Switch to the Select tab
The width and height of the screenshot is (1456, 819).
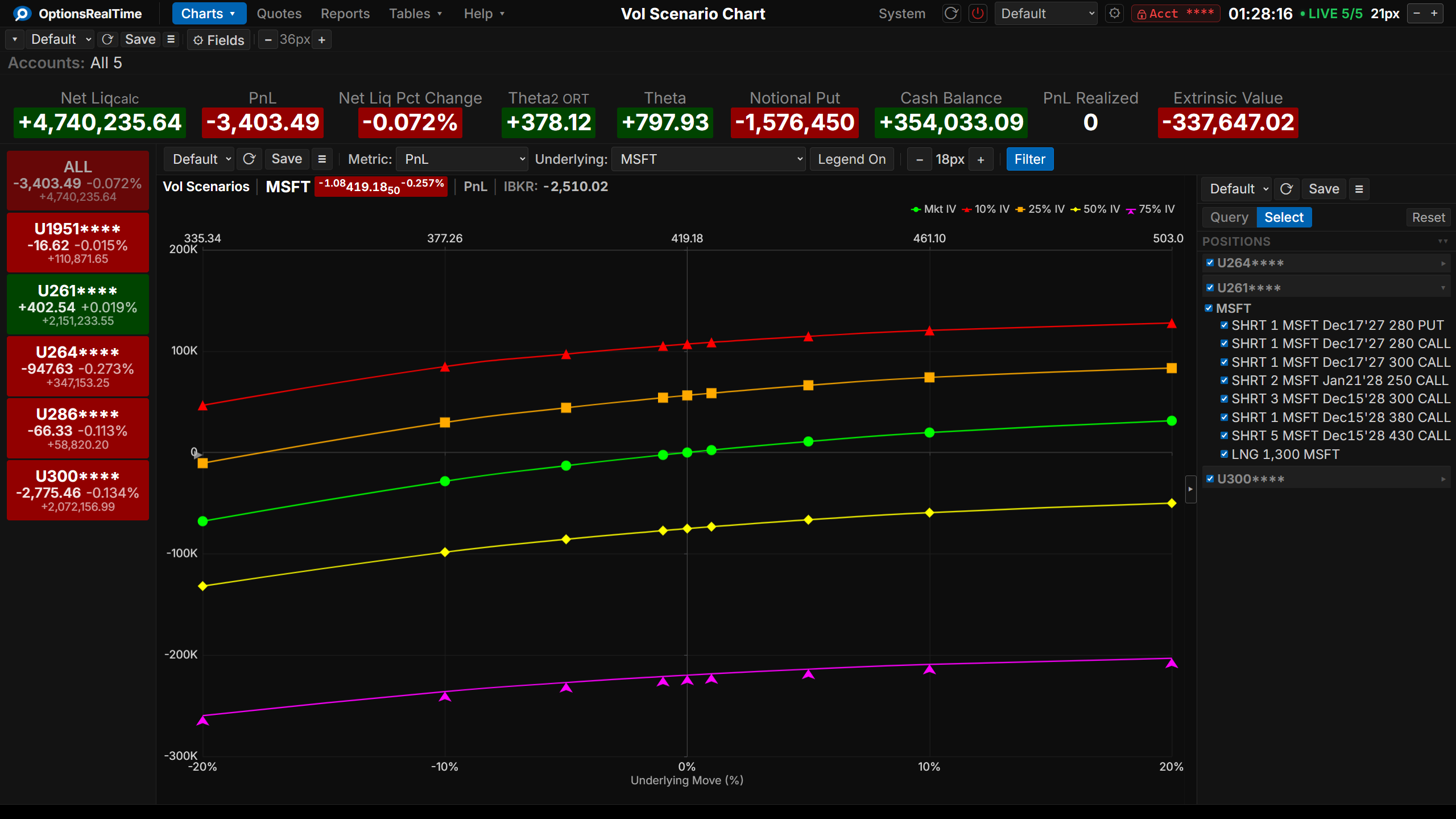[x=1284, y=217]
